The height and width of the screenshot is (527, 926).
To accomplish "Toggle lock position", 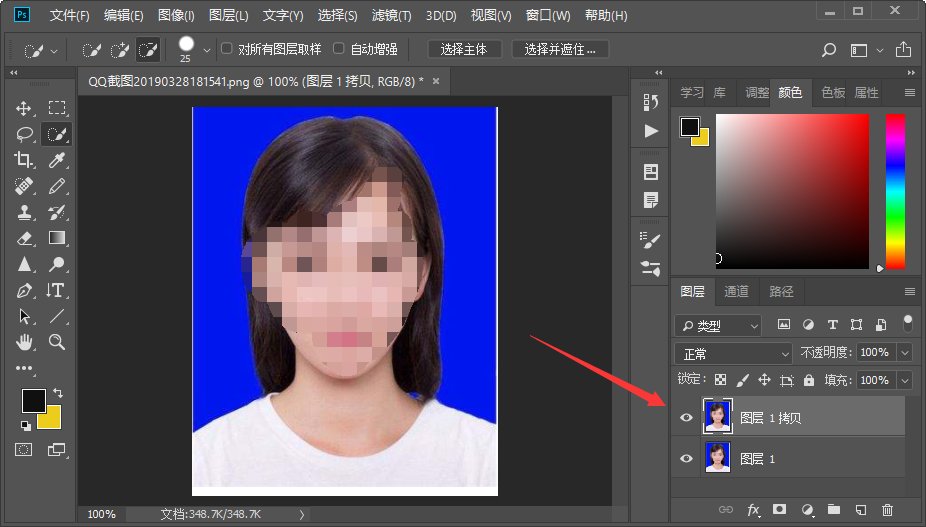I will [764, 380].
